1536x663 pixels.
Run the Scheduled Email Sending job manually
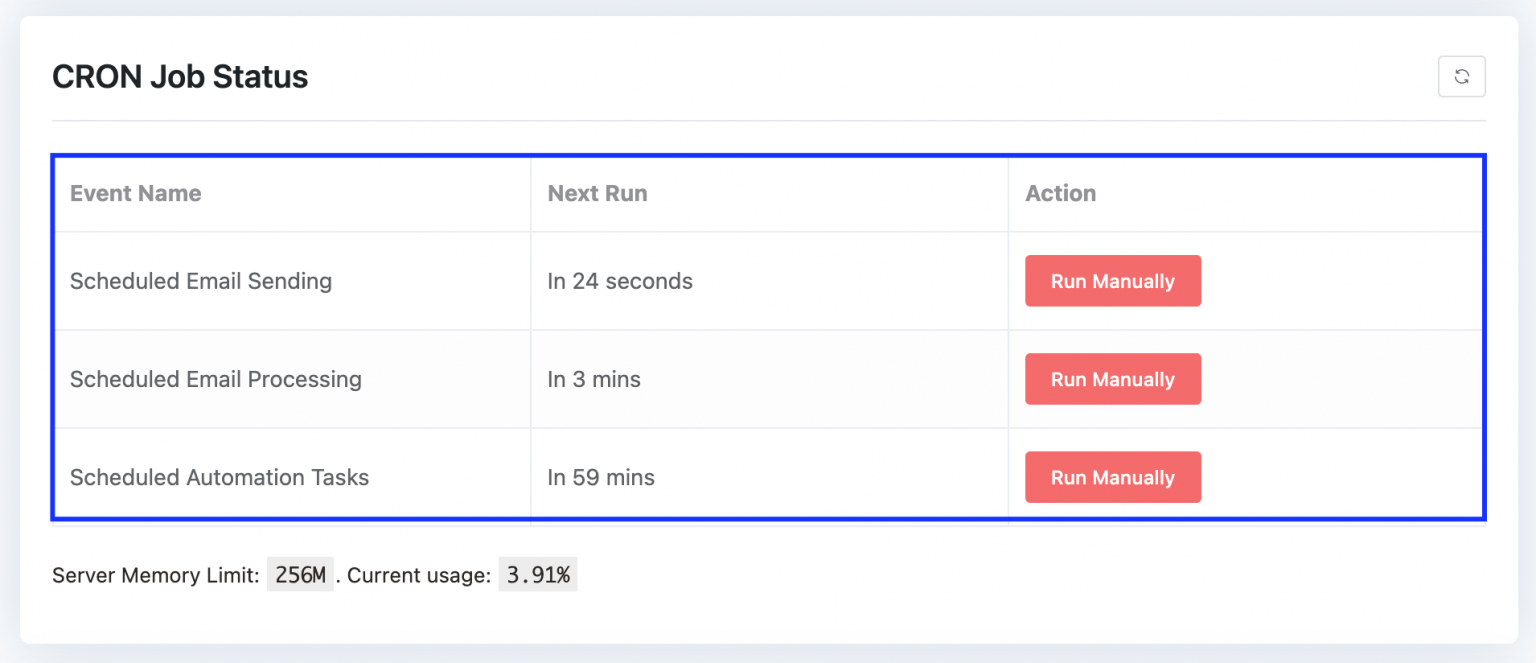click(1112, 281)
